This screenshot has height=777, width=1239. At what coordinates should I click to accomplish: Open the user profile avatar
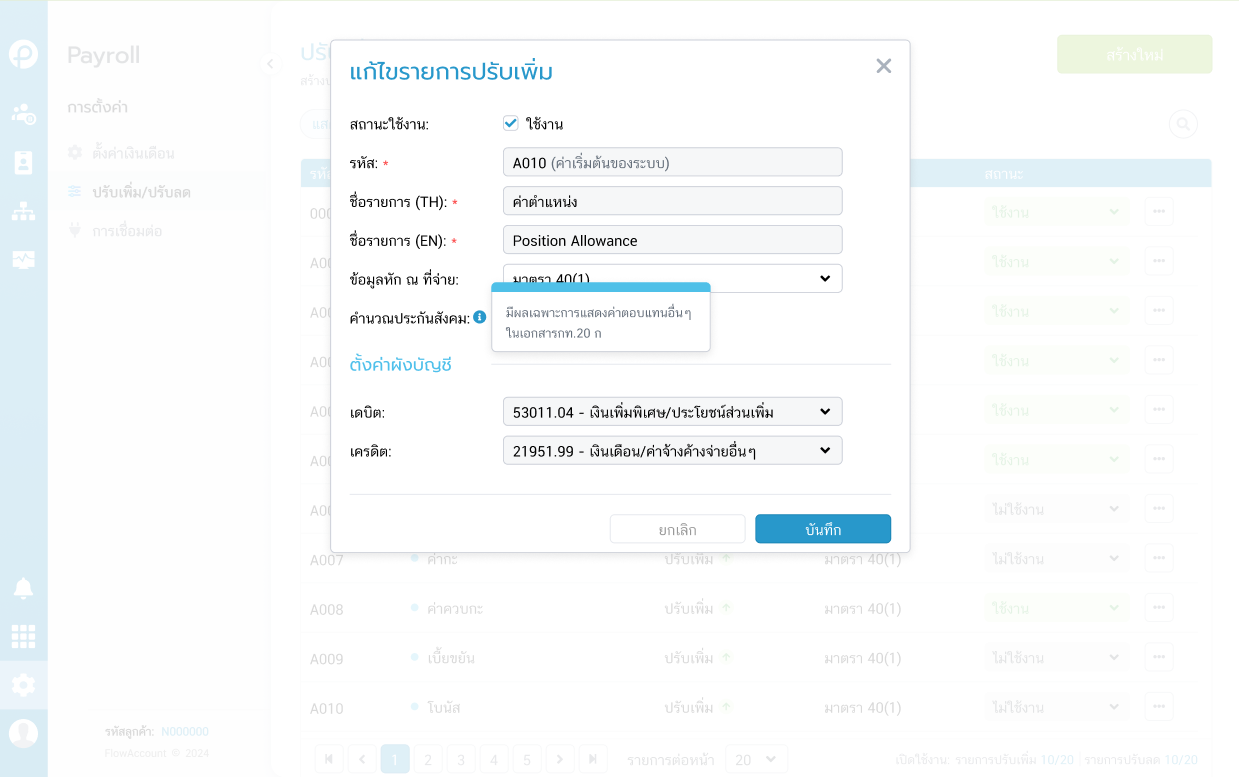(x=23, y=733)
